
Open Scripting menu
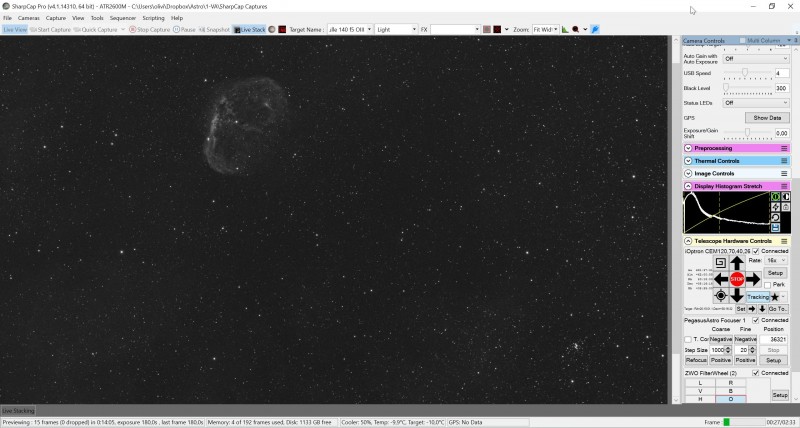coord(153,18)
